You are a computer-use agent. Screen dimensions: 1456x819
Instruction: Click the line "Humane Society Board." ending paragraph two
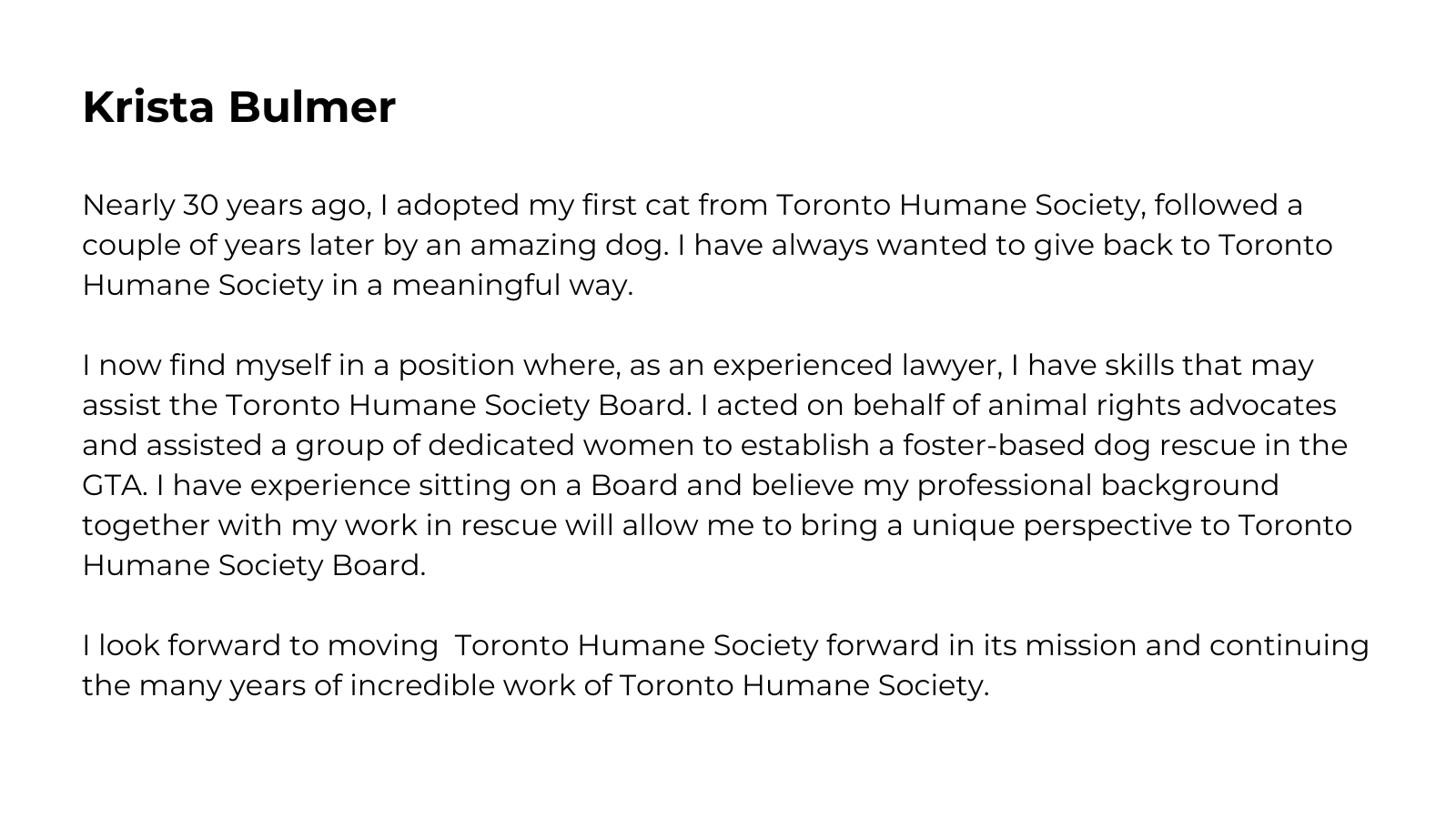254,566
